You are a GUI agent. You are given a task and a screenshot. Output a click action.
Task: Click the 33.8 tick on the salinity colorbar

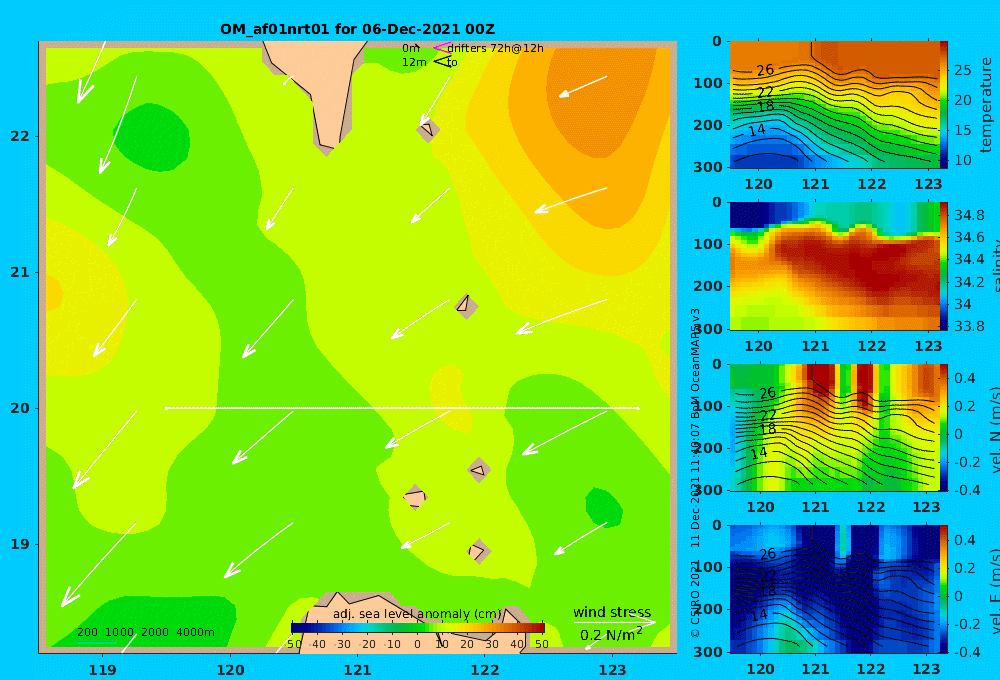[969, 326]
